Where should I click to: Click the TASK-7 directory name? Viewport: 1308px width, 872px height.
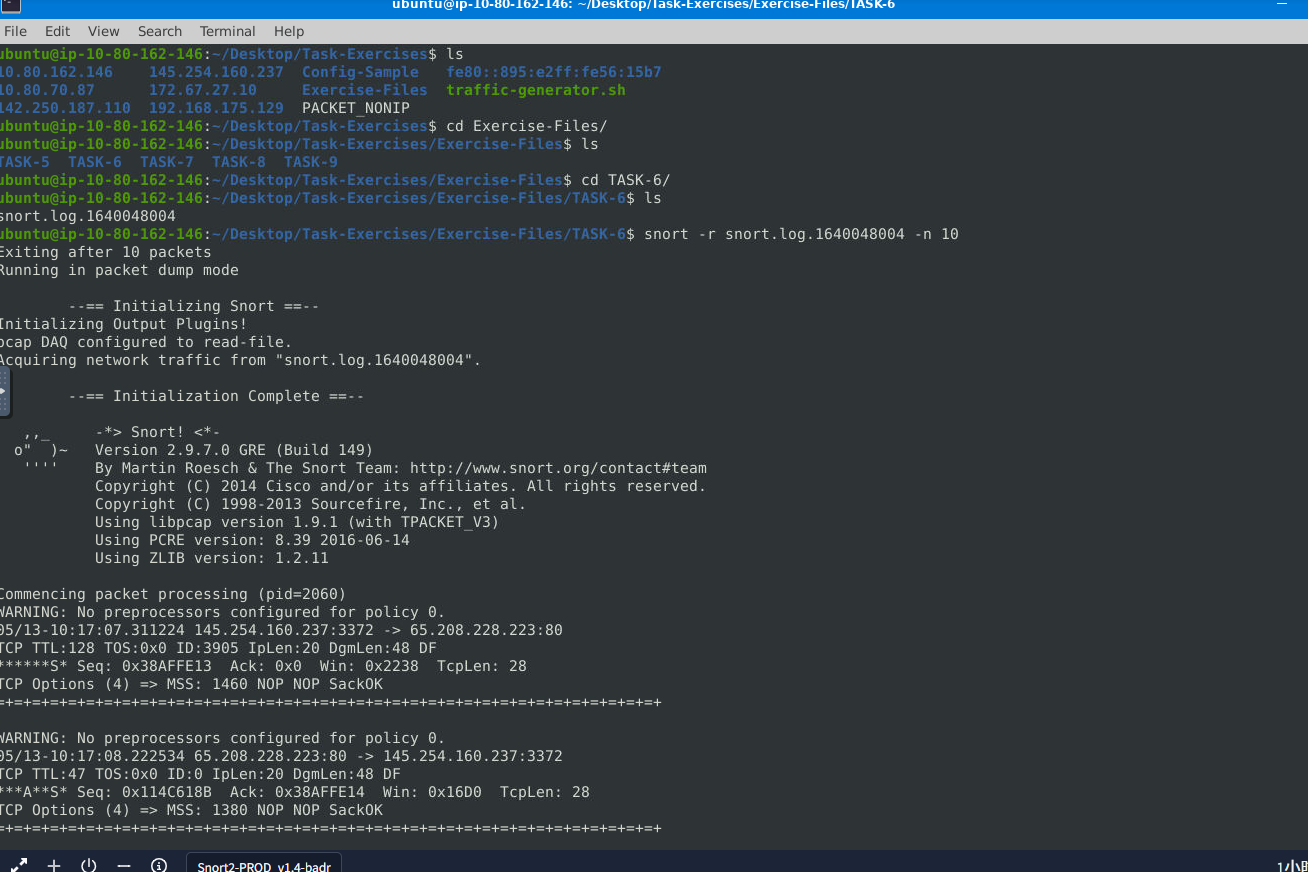tap(167, 162)
